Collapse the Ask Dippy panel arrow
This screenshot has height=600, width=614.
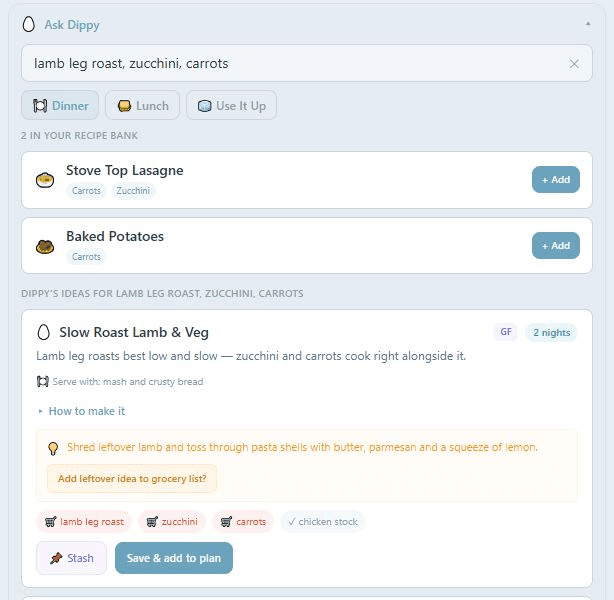pos(587,23)
